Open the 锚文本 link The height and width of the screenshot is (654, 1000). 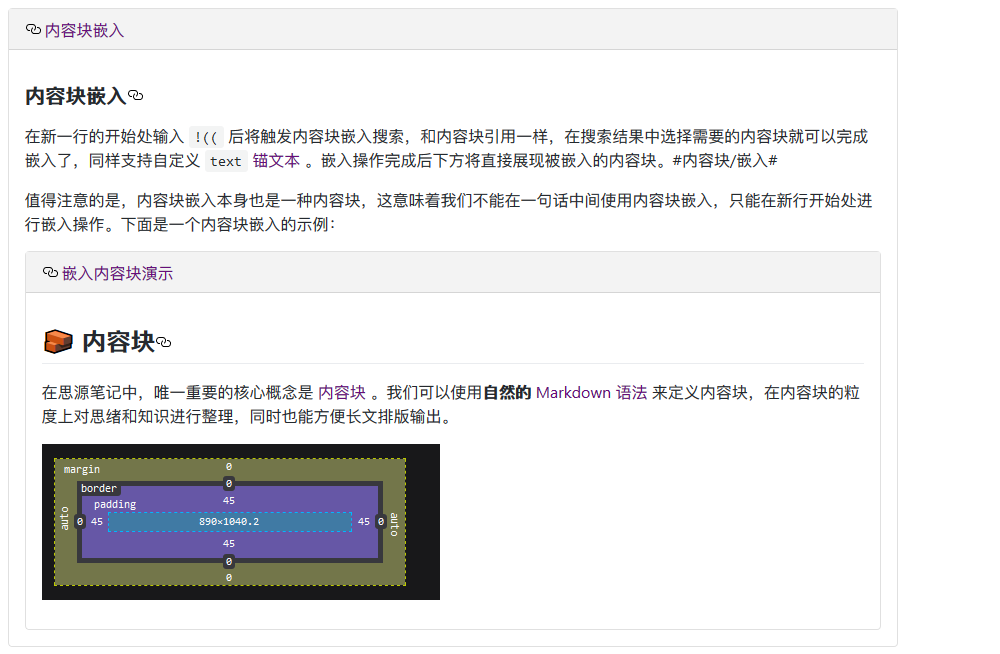(x=276, y=161)
